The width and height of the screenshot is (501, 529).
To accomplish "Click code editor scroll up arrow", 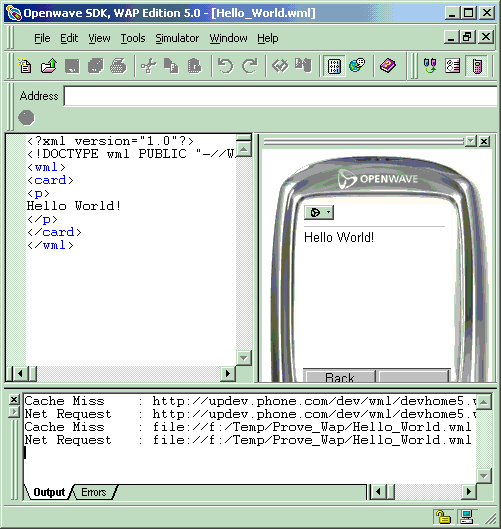I will pyautogui.click(x=244, y=149).
